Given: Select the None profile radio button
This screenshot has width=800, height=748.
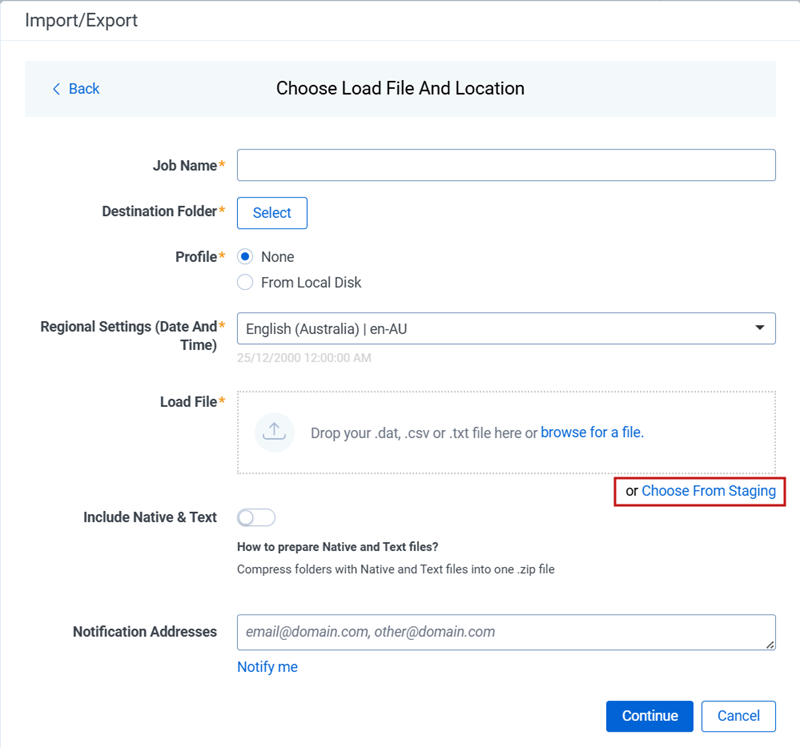Looking at the screenshot, I should tap(243, 256).
